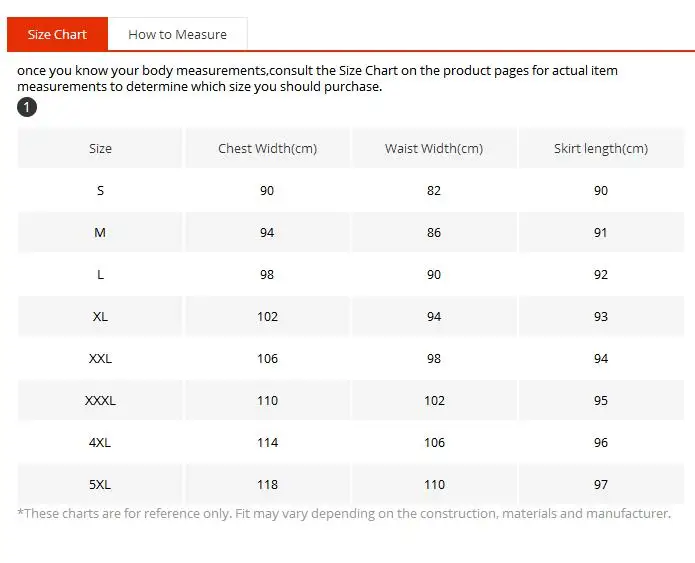Click chest width value 118

[x=267, y=484]
